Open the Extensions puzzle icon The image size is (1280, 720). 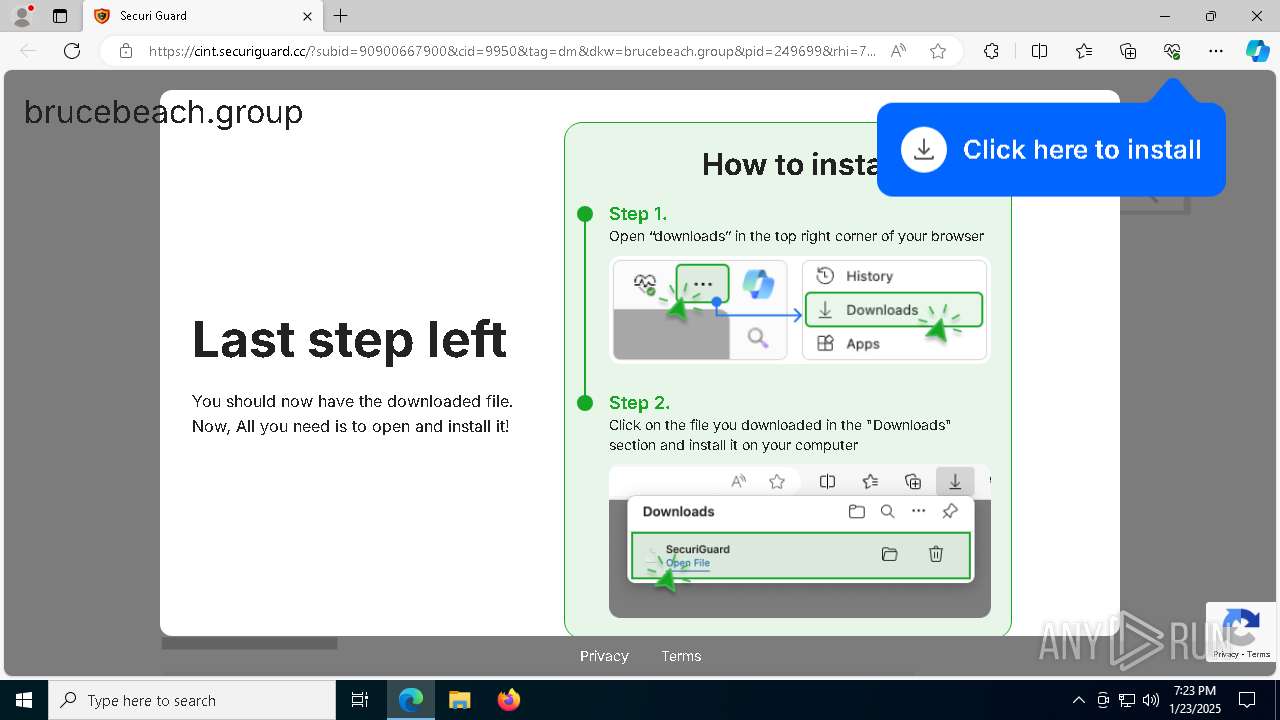pyautogui.click(x=991, y=51)
